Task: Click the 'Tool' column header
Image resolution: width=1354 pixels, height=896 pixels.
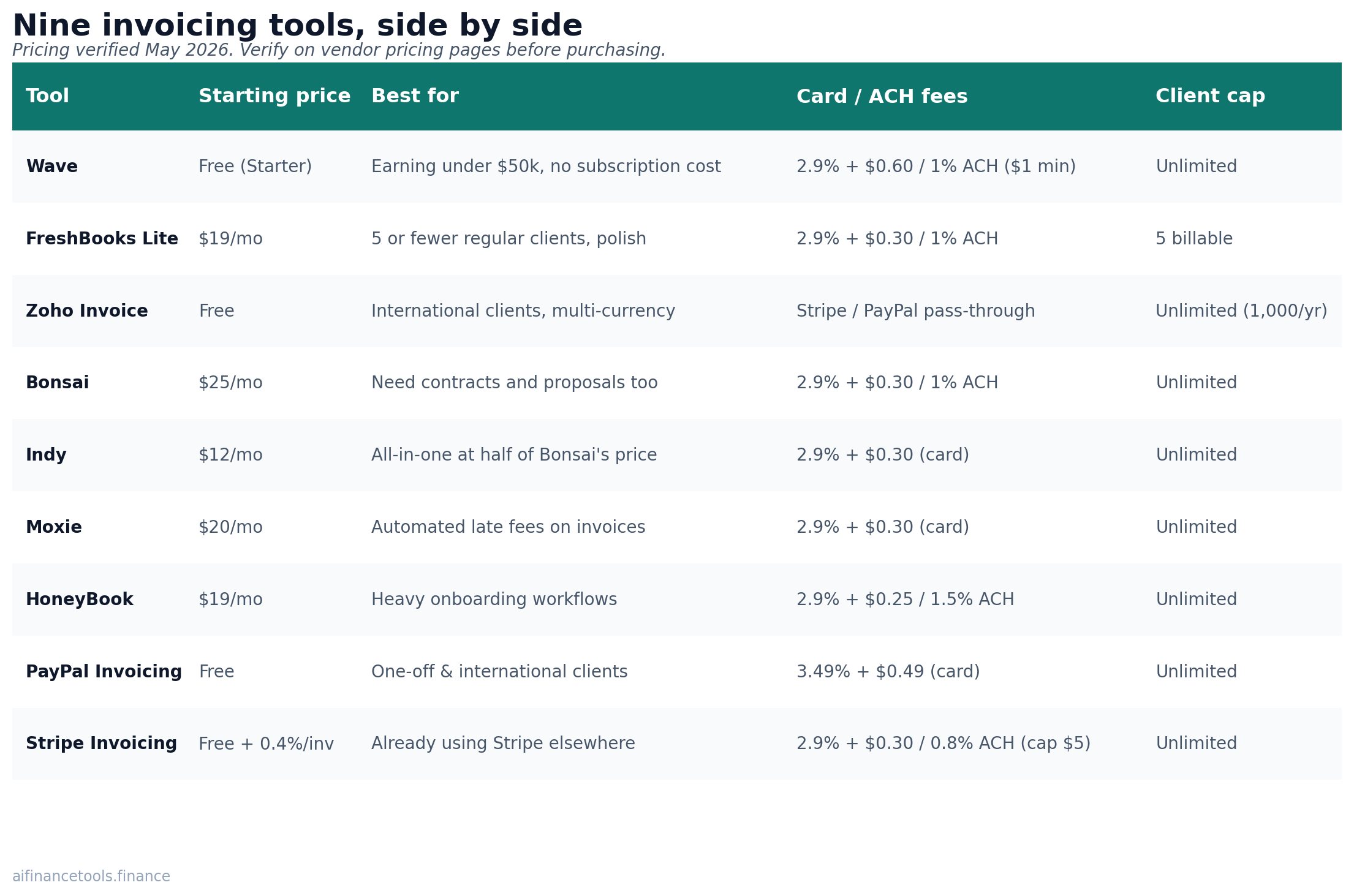Action: (x=47, y=96)
